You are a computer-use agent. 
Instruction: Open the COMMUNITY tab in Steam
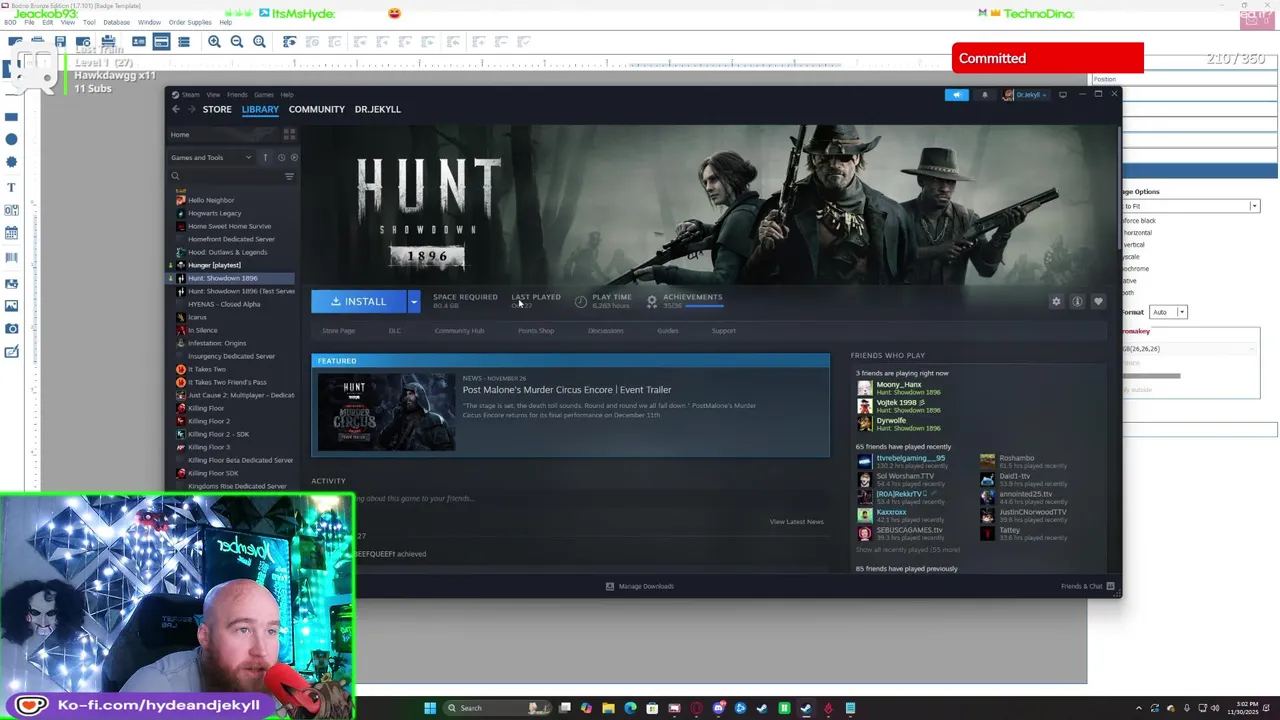click(316, 109)
